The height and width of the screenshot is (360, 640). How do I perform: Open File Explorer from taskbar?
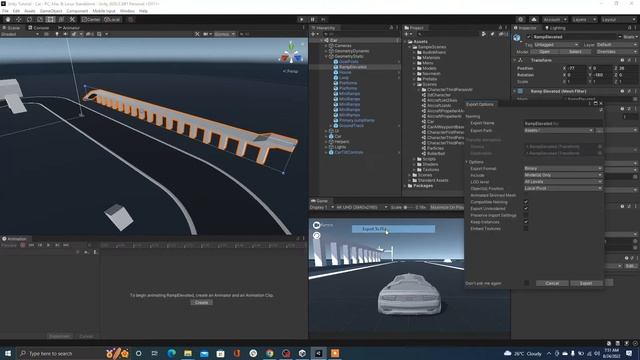(x=188, y=353)
